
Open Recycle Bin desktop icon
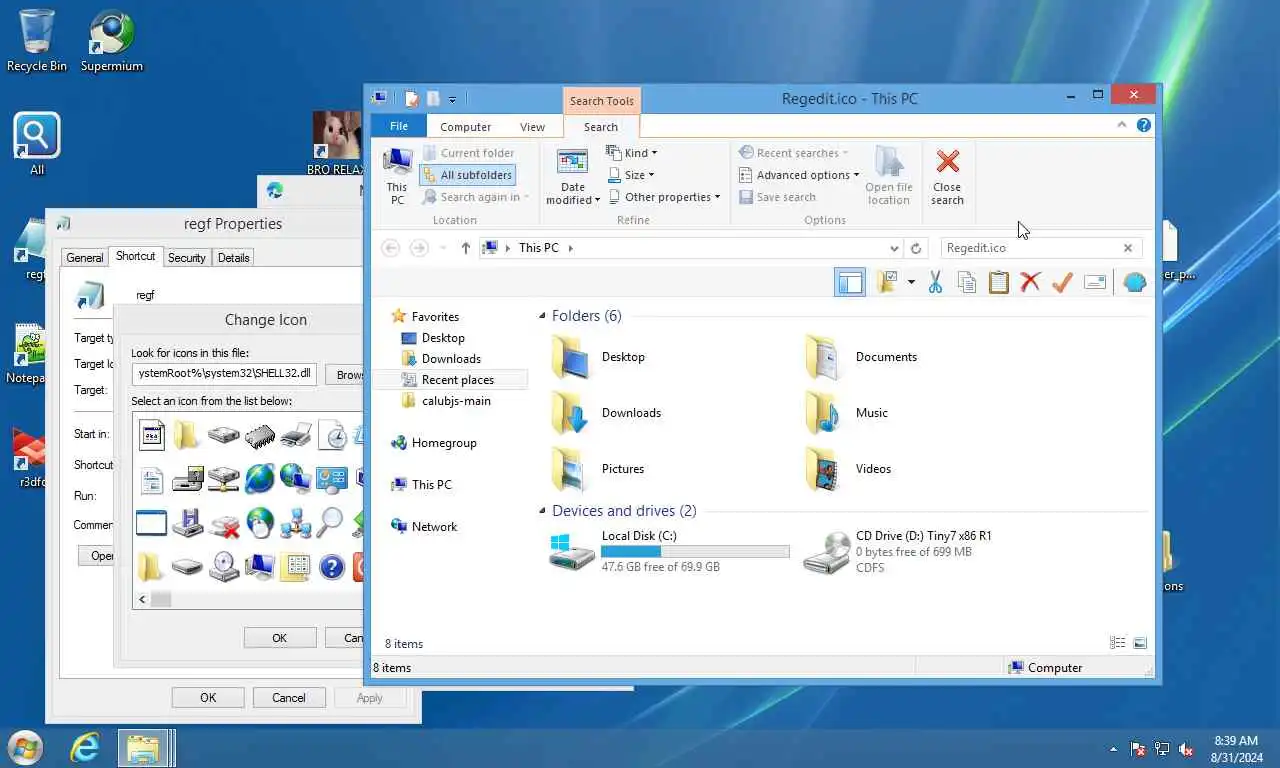coord(37,40)
